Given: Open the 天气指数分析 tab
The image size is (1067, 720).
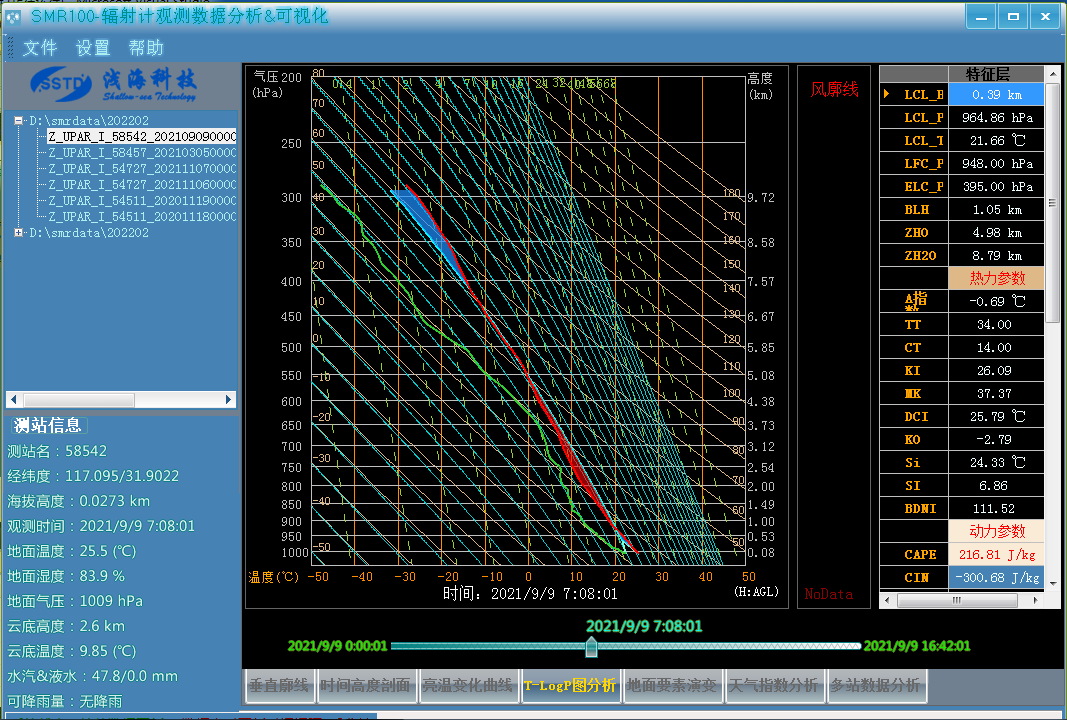Looking at the screenshot, I should [x=774, y=685].
